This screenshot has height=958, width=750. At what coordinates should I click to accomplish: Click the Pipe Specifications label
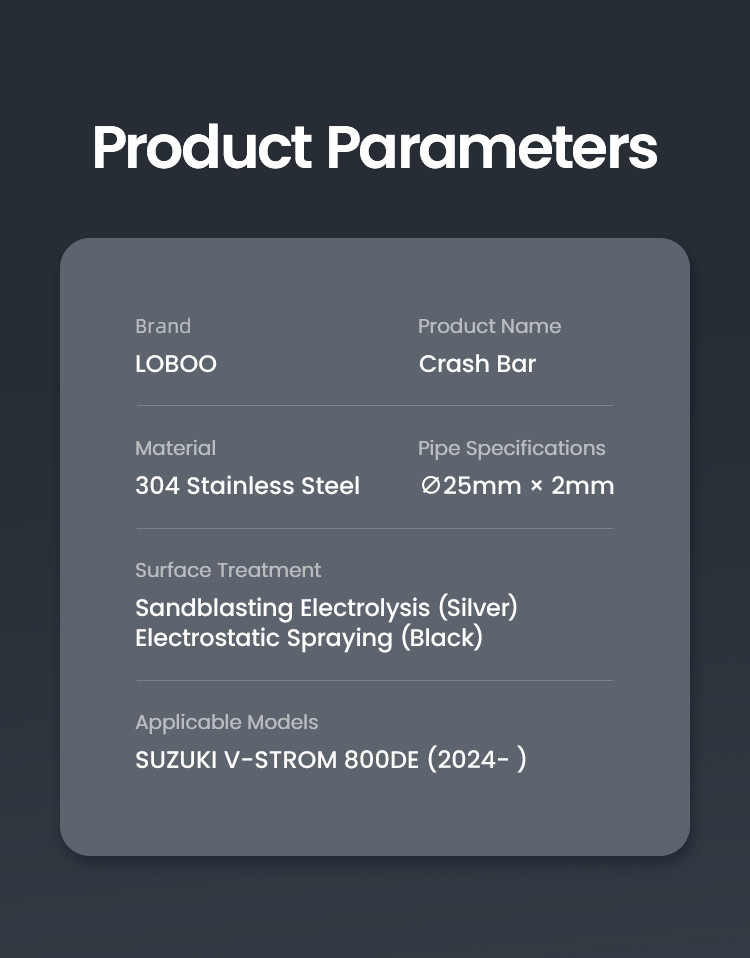point(511,448)
